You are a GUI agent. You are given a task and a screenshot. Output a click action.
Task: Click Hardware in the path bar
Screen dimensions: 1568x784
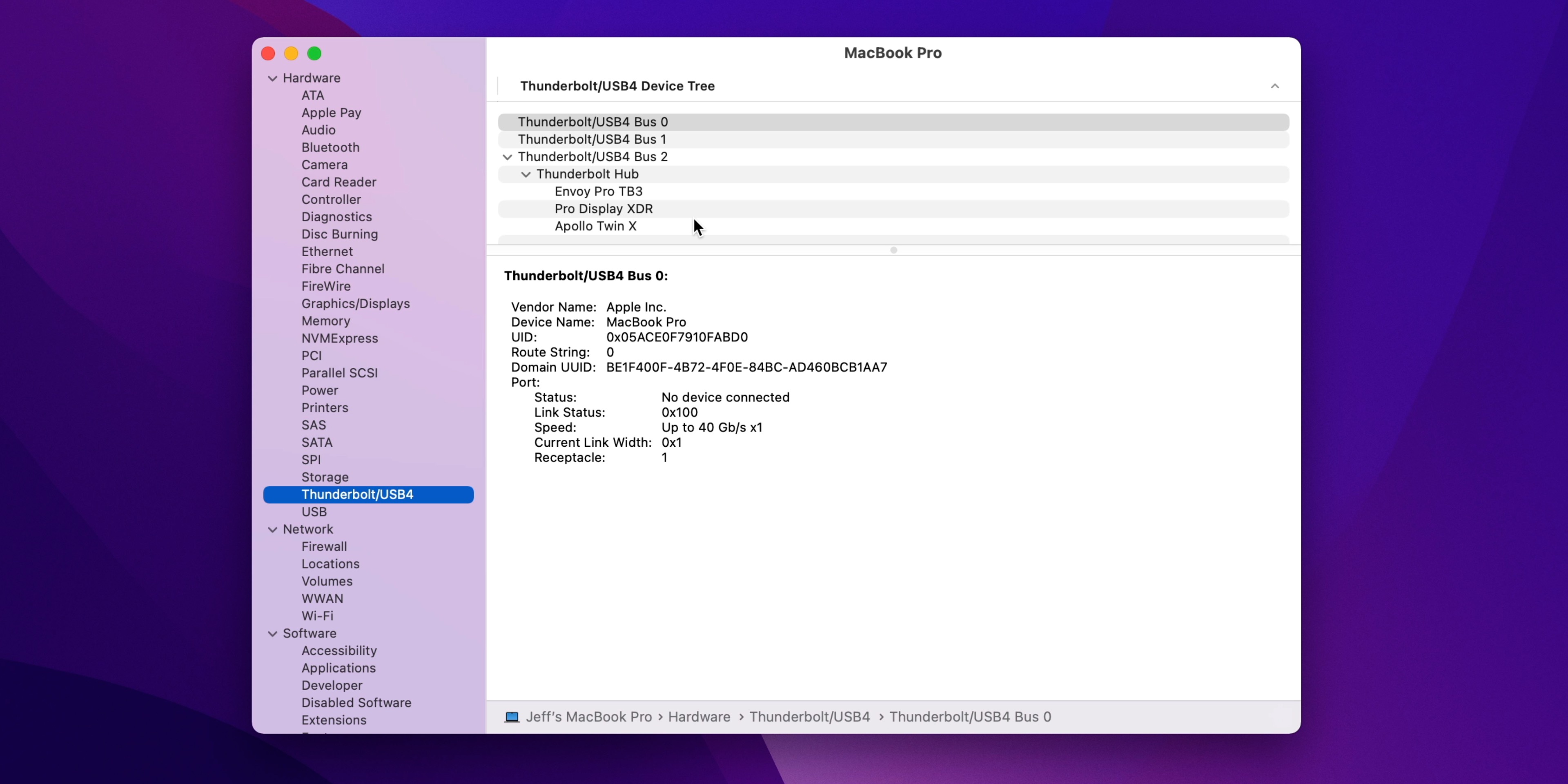point(699,717)
